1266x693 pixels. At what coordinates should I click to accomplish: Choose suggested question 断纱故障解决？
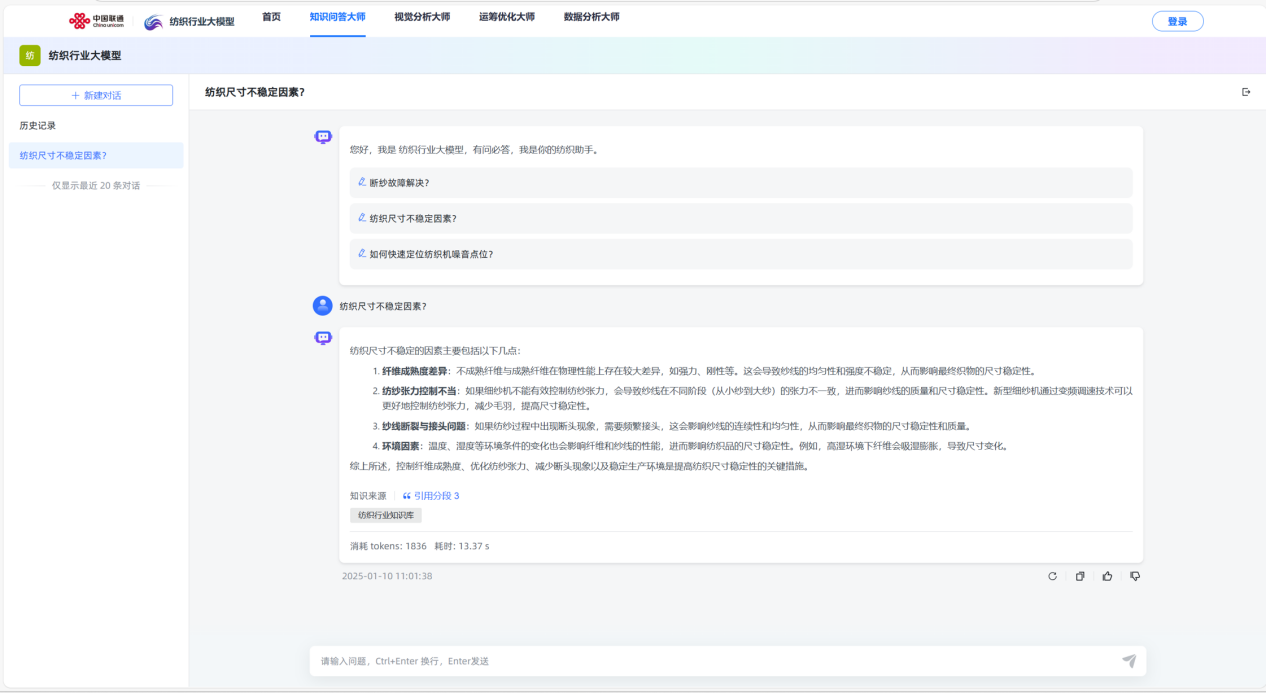[x=741, y=183]
